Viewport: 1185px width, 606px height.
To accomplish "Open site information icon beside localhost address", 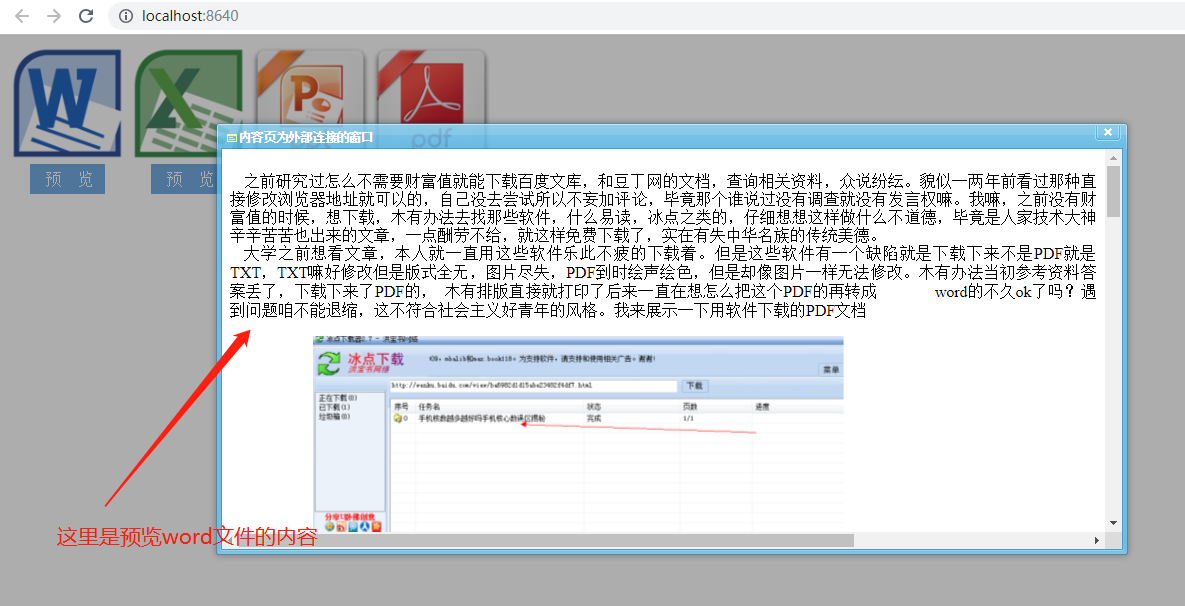I will (126, 16).
